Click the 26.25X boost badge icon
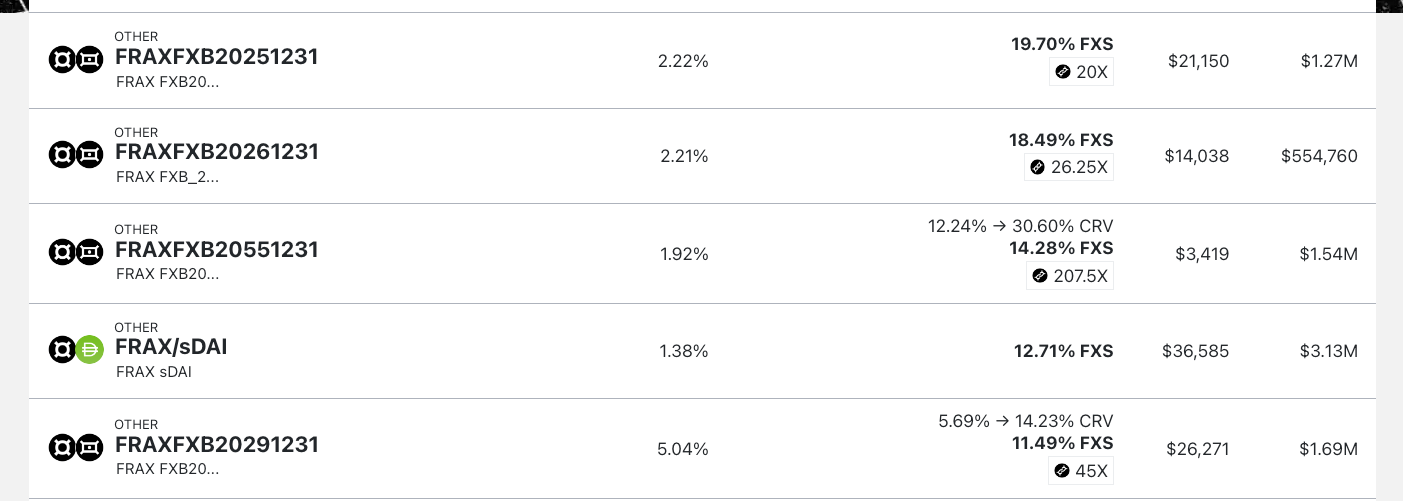This screenshot has width=1403, height=501. coord(1038,167)
